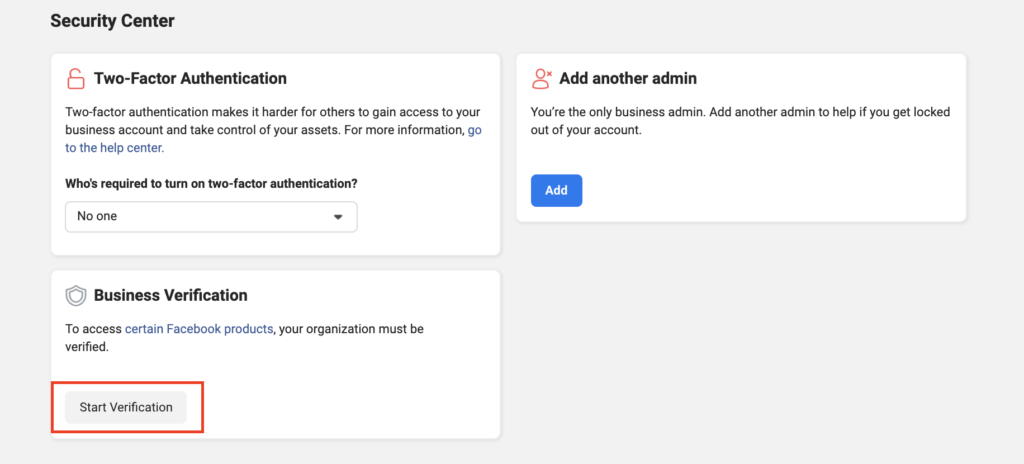
Task: Click the person icon beside Add another admin
Action: [x=542, y=78]
